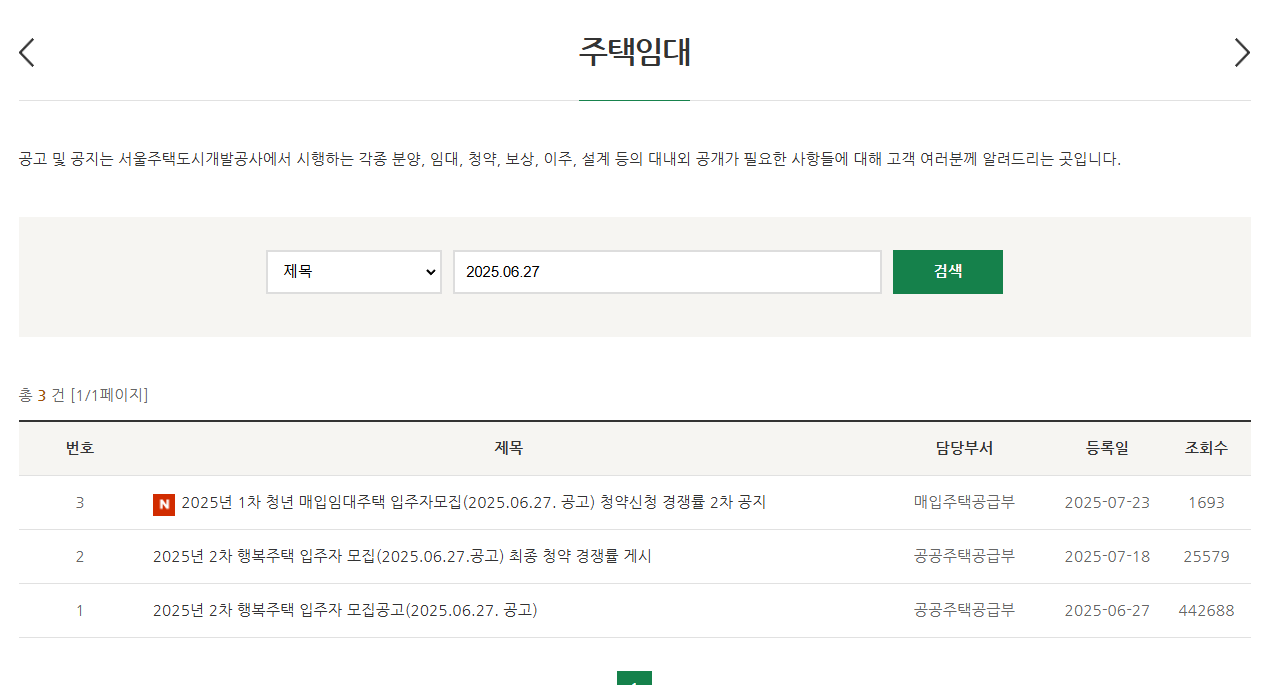Select the 주택임대 heading tab
The image size is (1282, 685).
(634, 52)
